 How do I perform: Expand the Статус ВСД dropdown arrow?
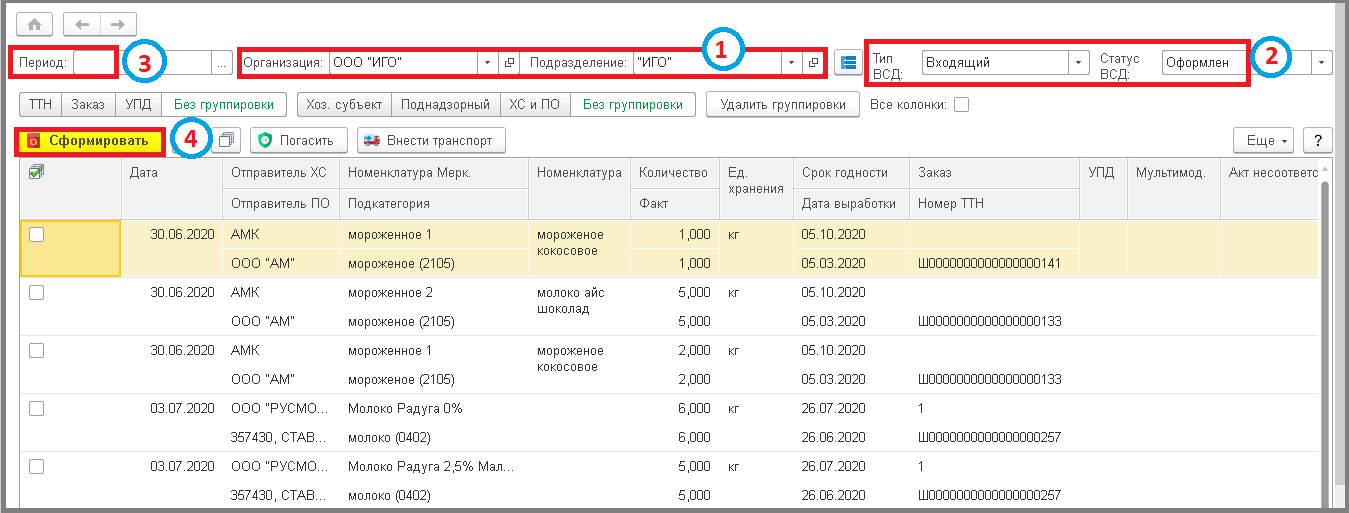click(1323, 62)
